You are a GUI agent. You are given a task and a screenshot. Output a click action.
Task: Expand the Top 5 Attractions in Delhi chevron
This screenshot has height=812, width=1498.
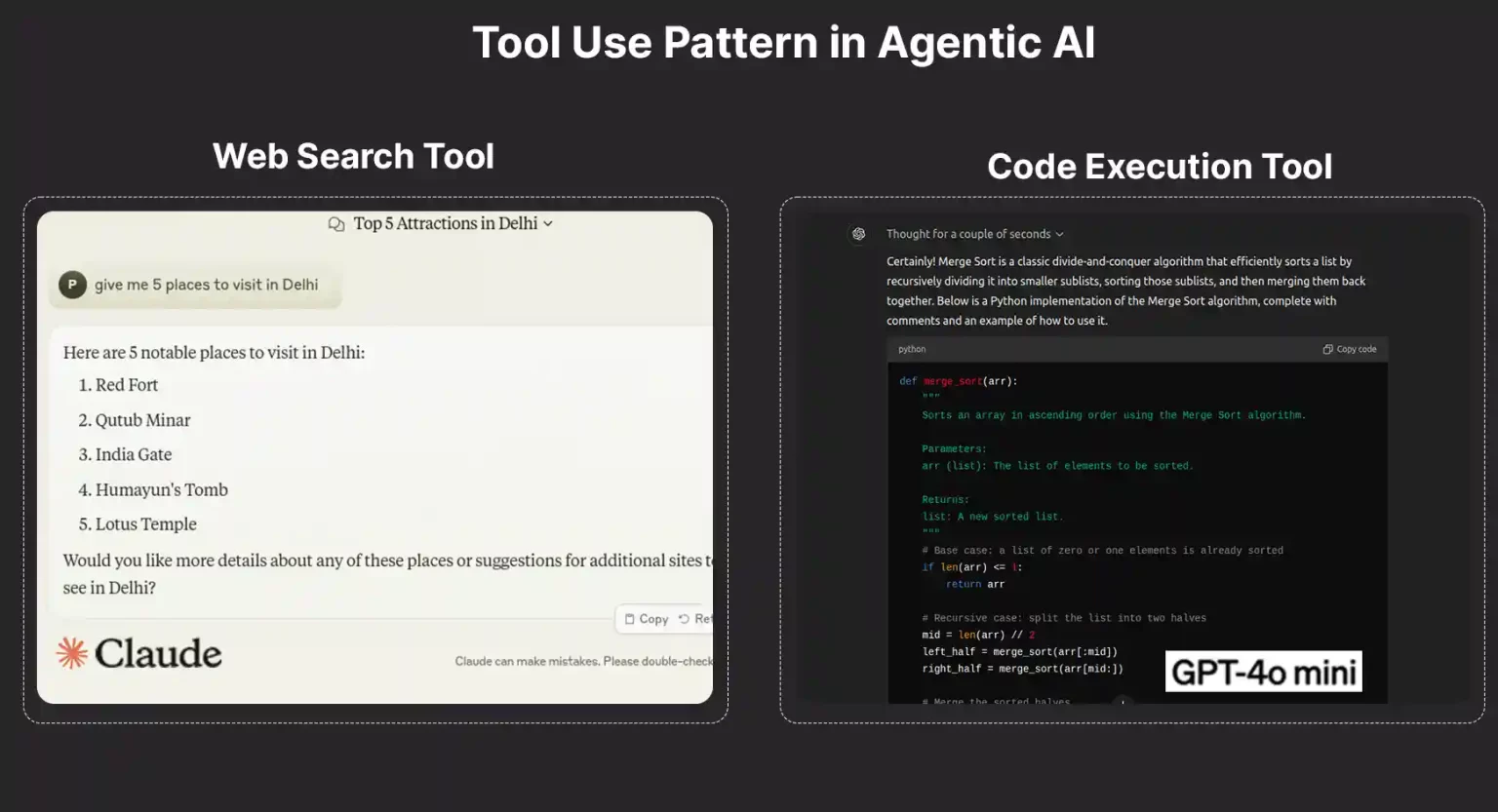pyautogui.click(x=548, y=224)
